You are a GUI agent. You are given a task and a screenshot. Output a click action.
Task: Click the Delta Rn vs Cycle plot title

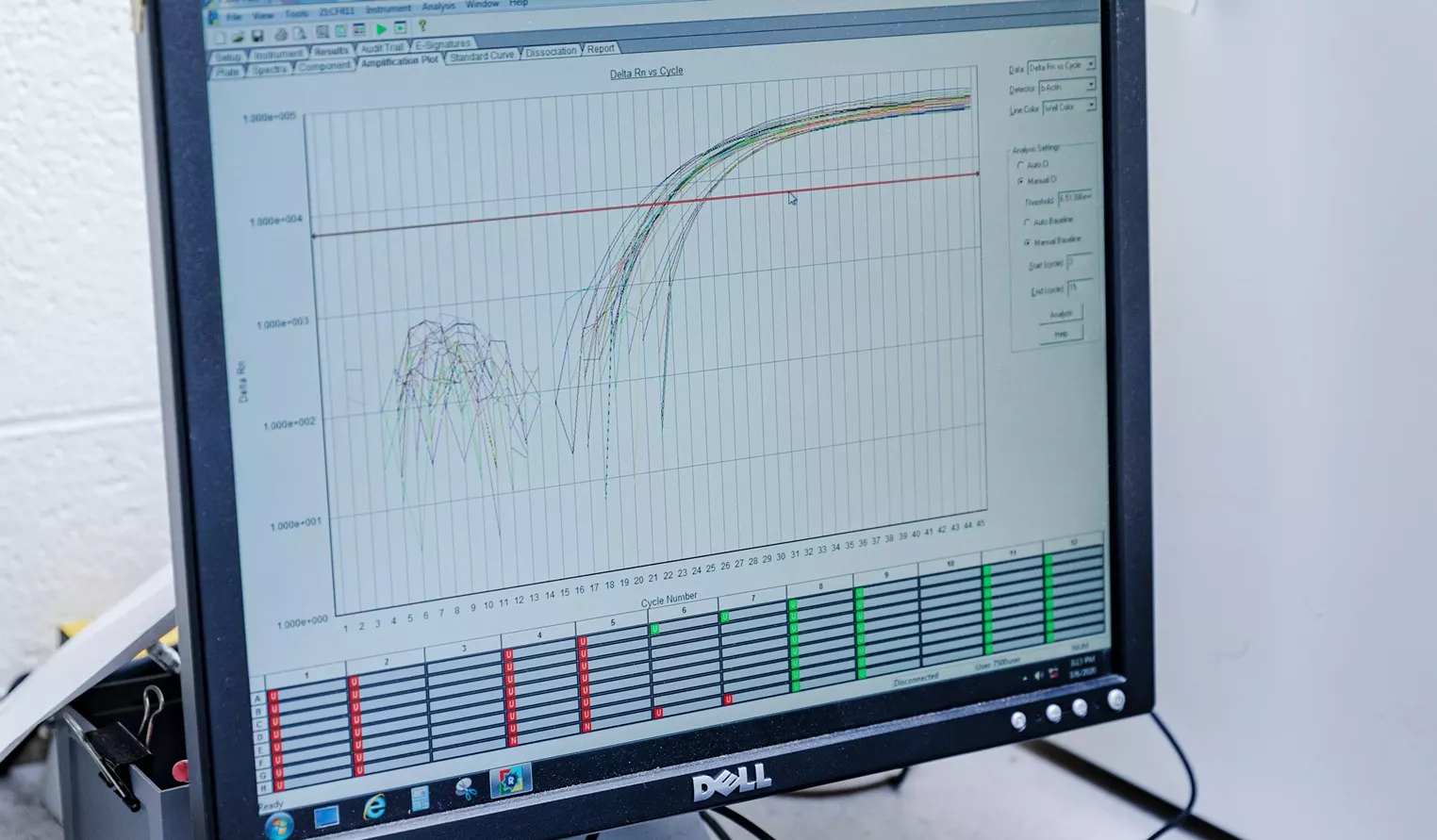click(646, 72)
